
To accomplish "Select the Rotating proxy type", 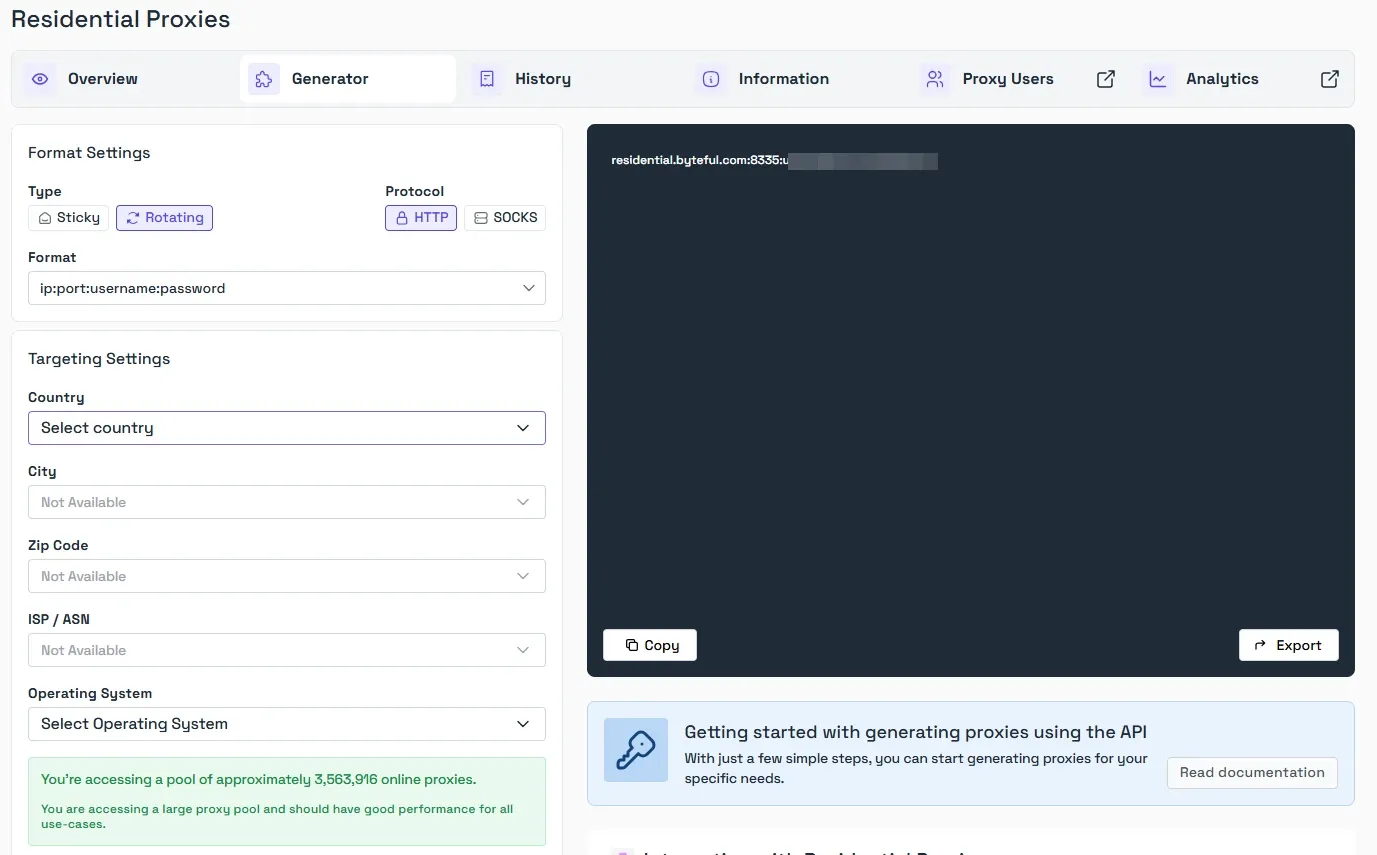I will point(165,218).
